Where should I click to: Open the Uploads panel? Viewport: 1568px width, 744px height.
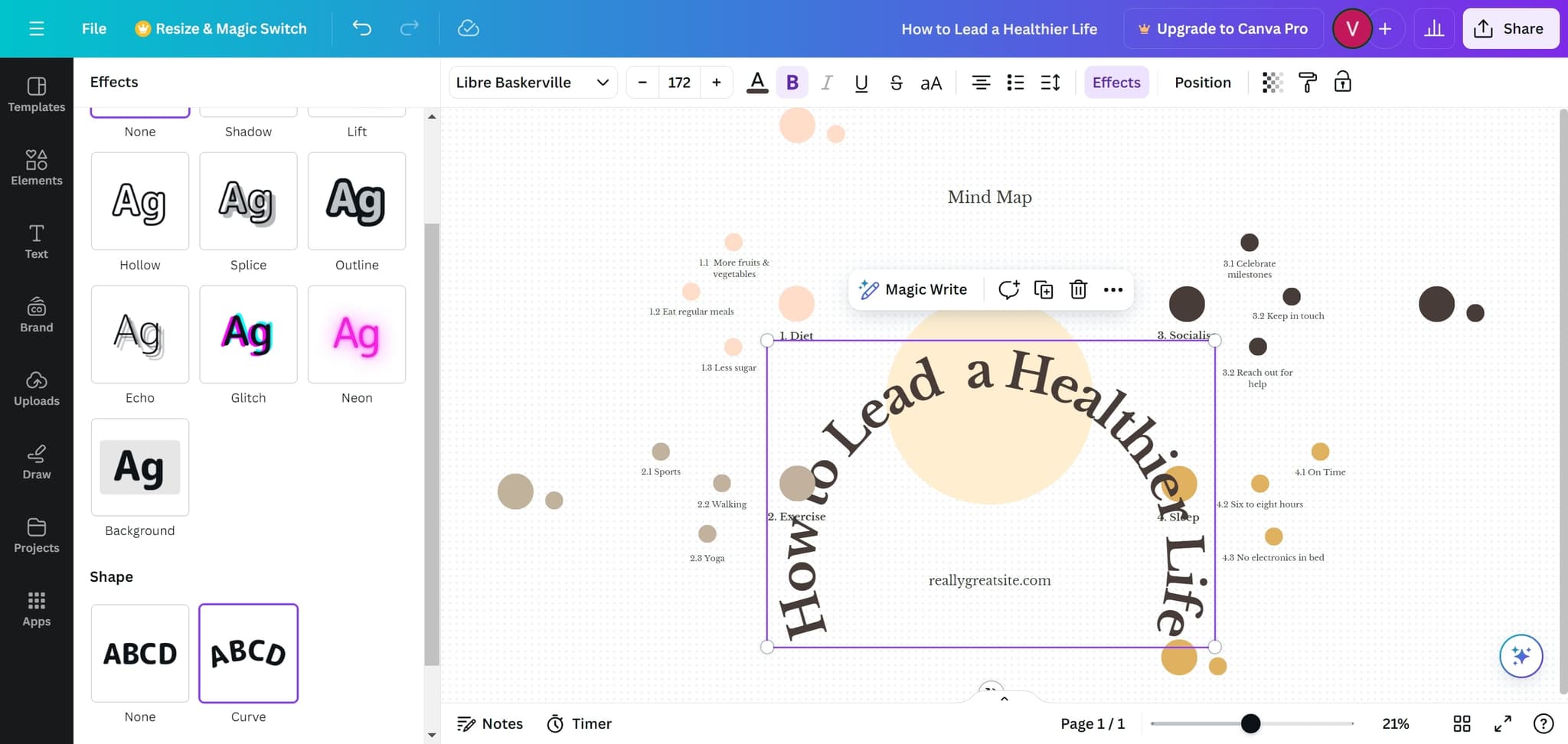click(36, 388)
